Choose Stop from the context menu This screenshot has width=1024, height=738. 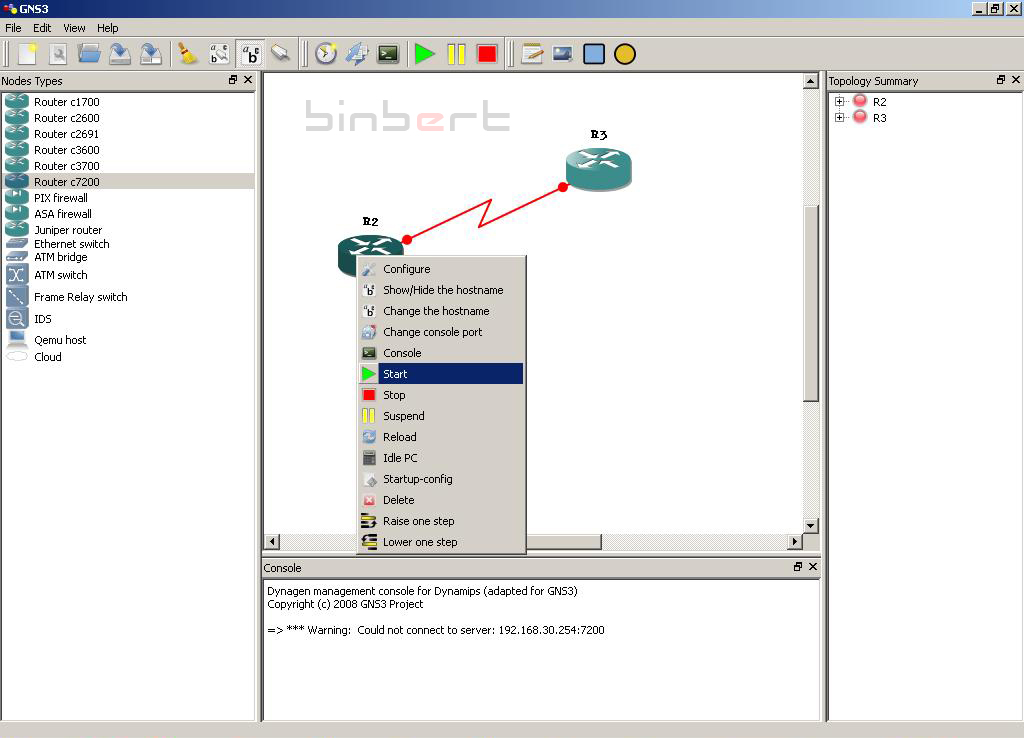click(x=441, y=395)
